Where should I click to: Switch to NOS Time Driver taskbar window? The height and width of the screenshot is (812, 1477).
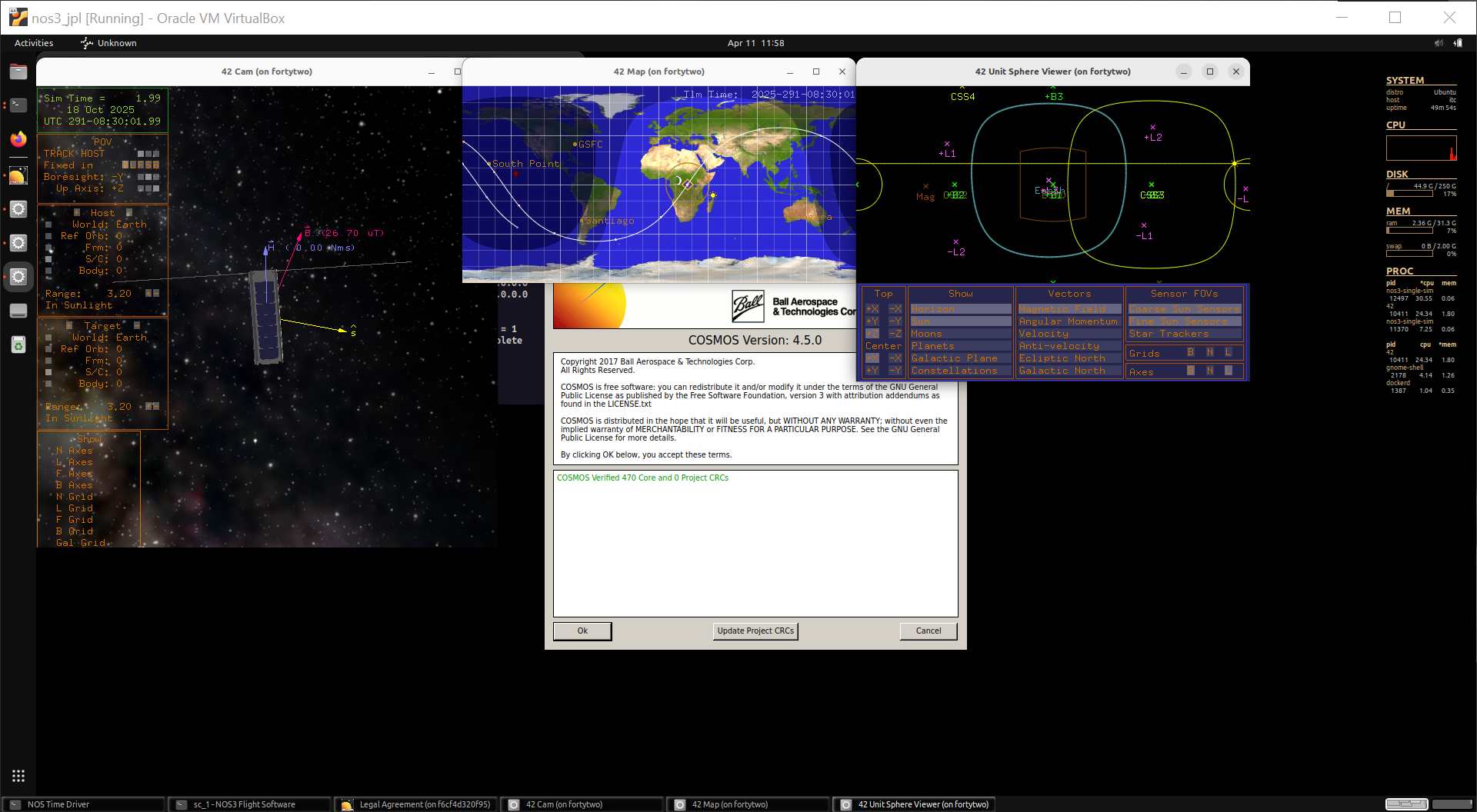pos(83,804)
